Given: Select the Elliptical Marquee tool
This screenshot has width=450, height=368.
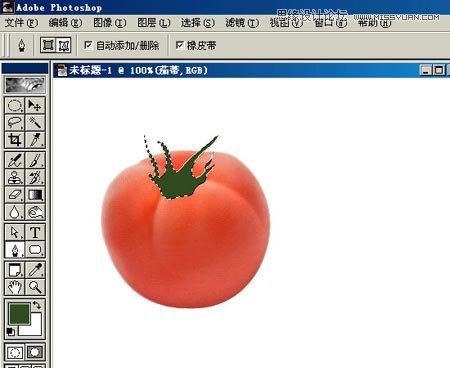Looking at the screenshot, I should (15, 105).
